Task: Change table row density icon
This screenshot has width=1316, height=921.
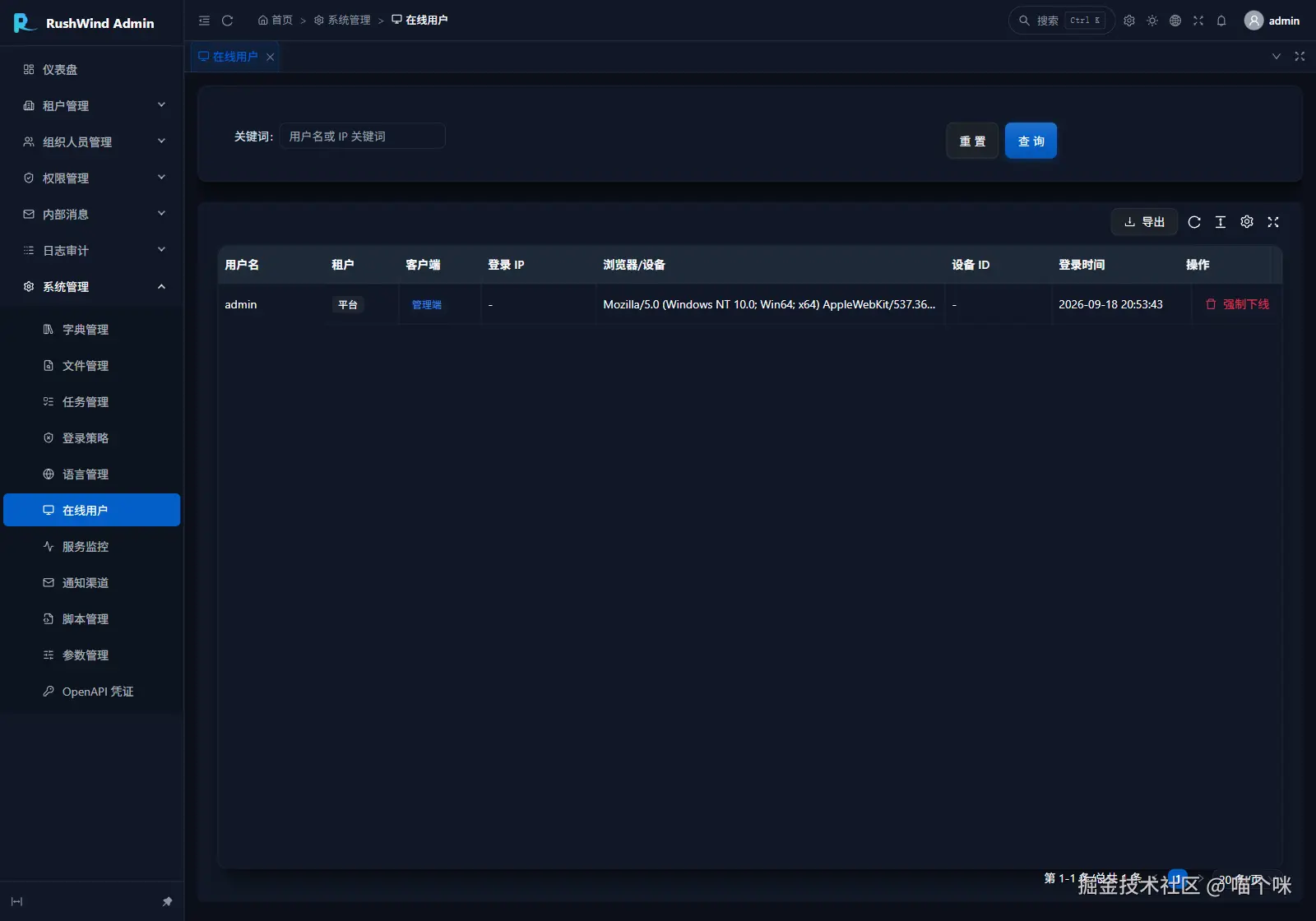Action: (1221, 222)
